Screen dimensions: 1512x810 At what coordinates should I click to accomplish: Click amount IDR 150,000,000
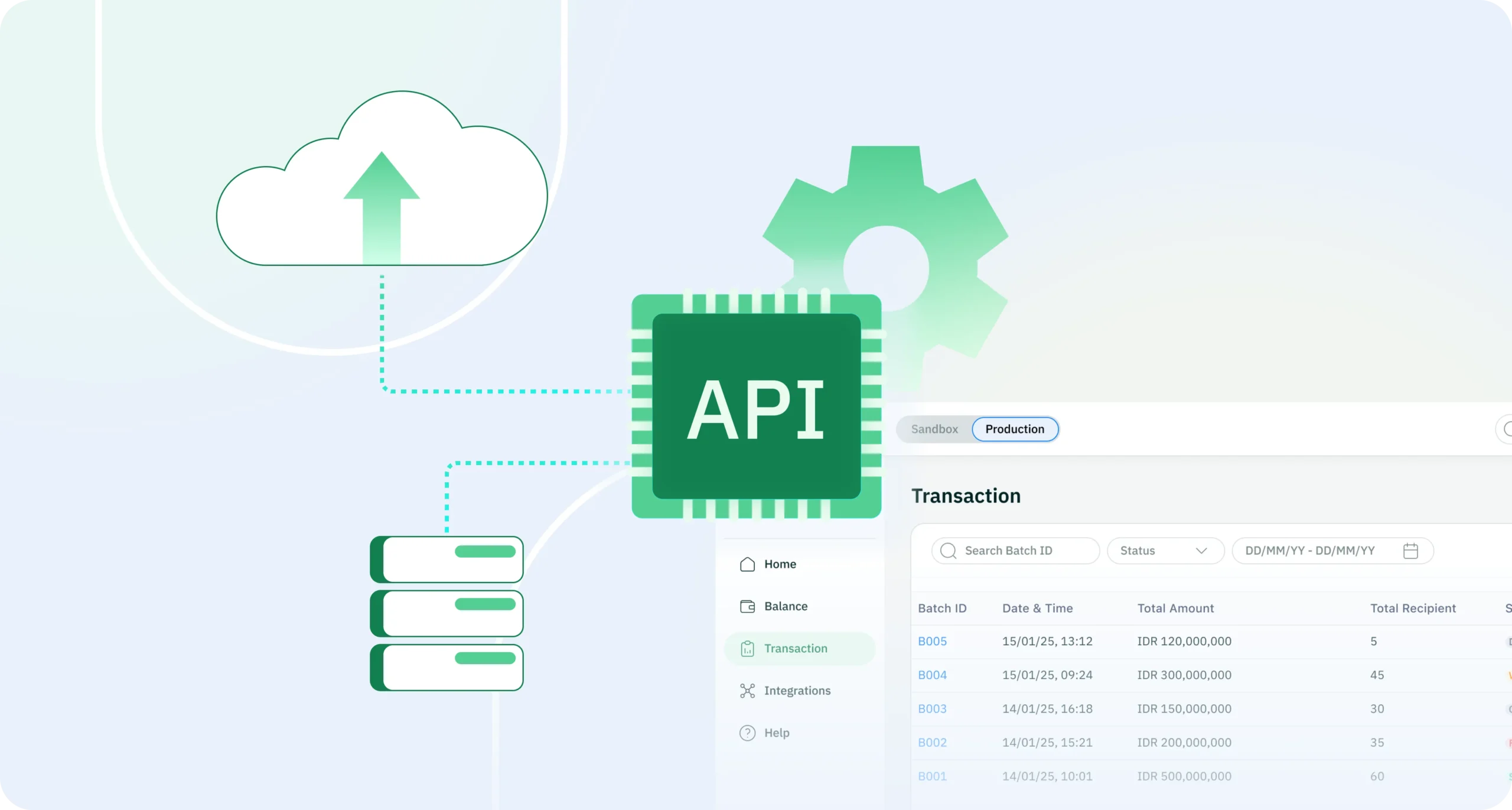click(x=1184, y=708)
